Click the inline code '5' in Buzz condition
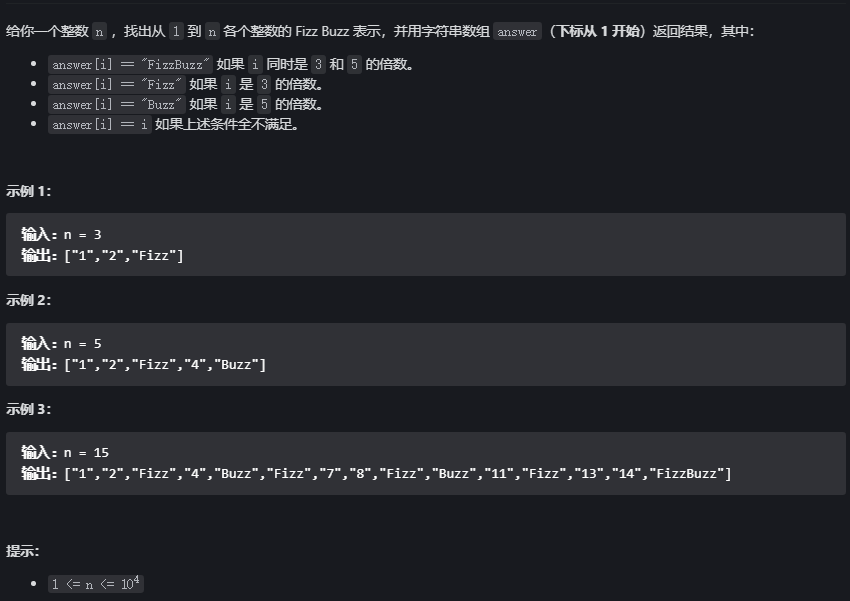 click(x=264, y=105)
